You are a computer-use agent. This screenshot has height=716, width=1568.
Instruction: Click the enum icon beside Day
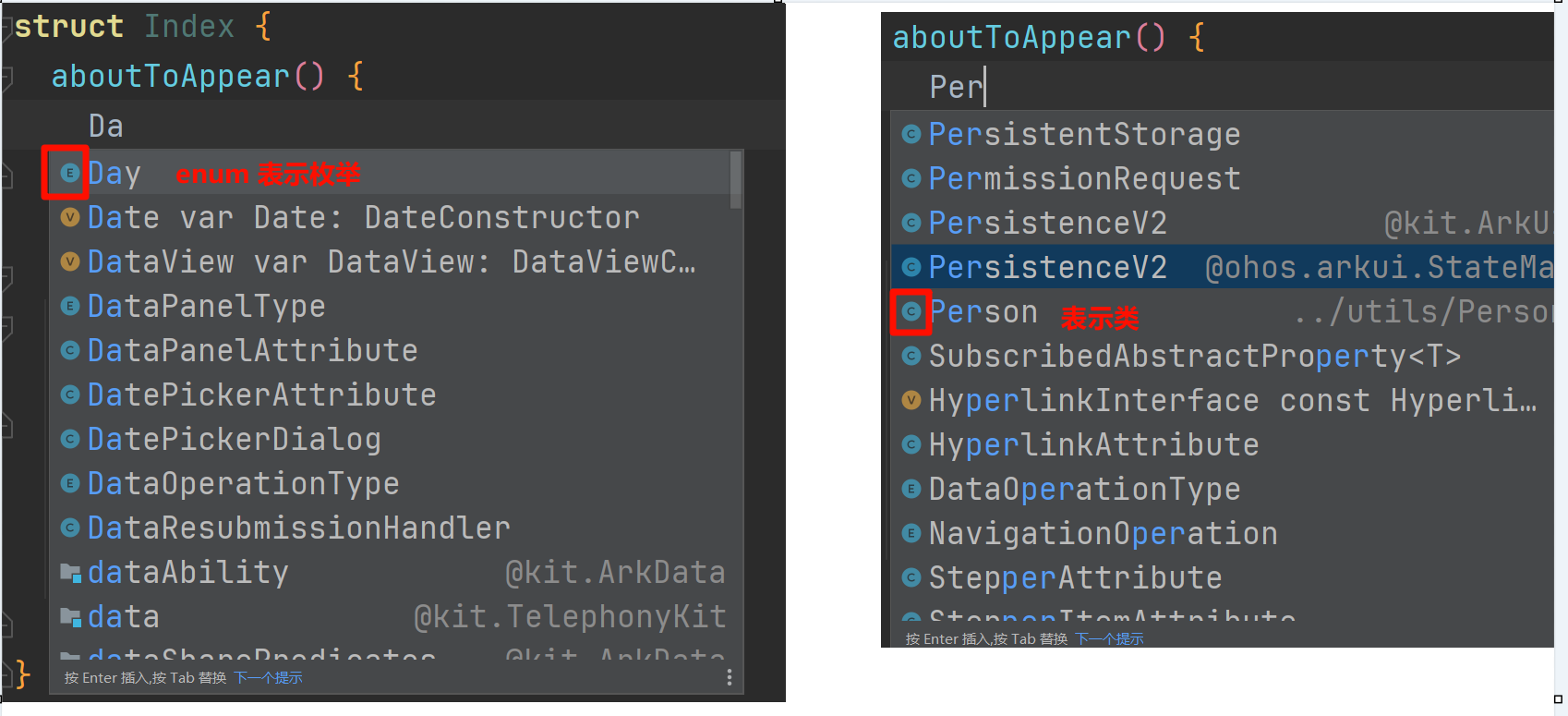tap(69, 173)
